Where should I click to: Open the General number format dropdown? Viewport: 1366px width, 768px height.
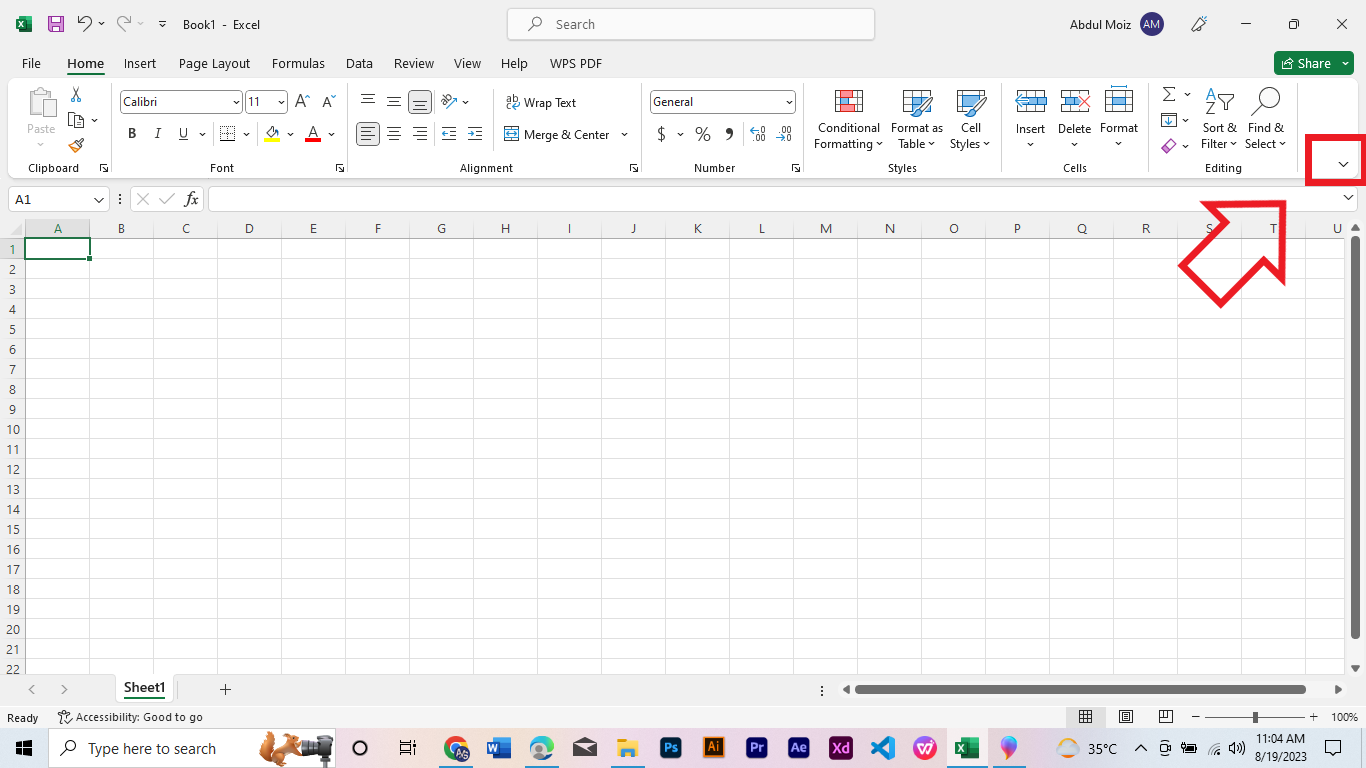789,102
